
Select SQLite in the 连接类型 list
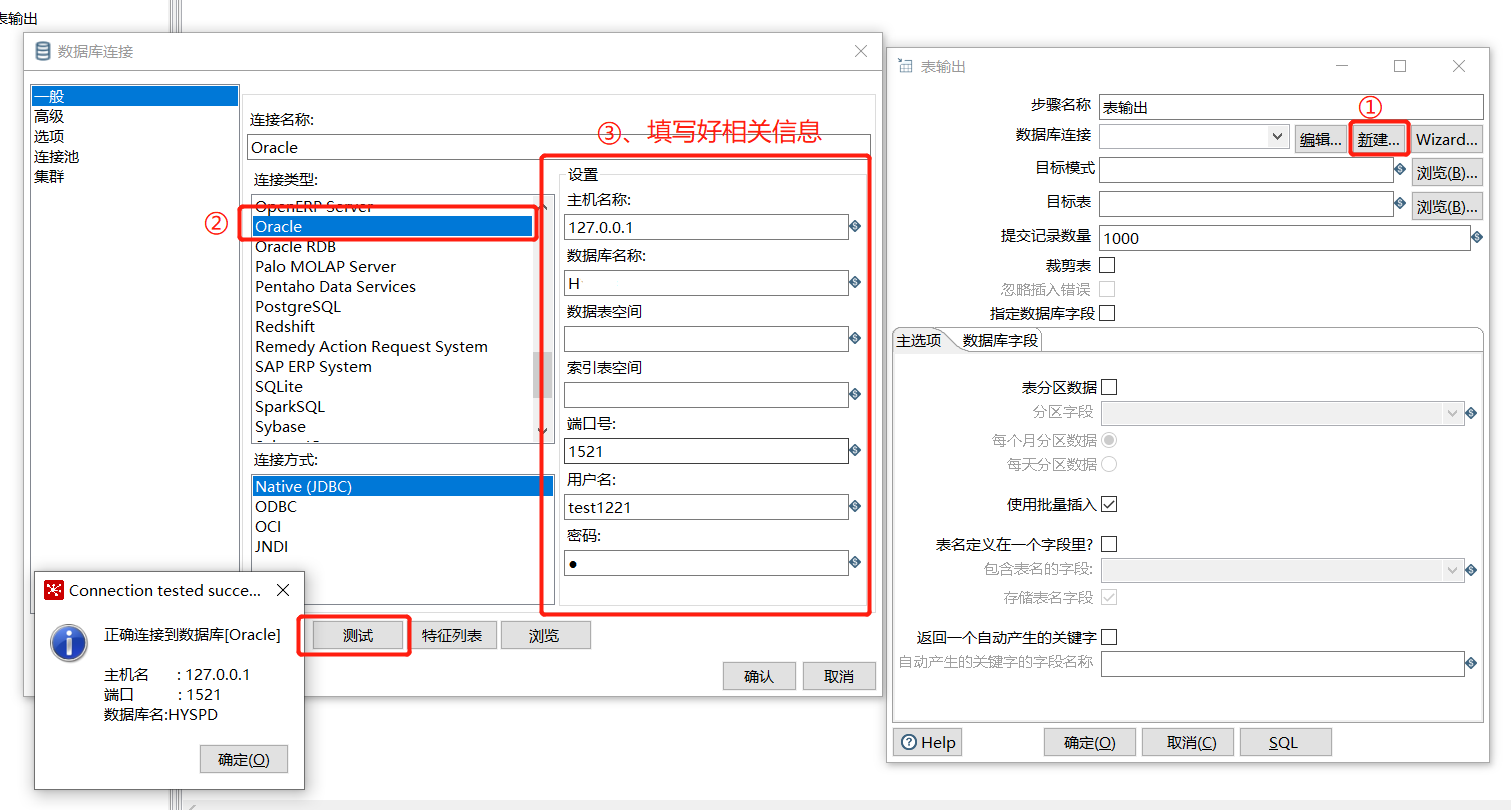[279, 386]
